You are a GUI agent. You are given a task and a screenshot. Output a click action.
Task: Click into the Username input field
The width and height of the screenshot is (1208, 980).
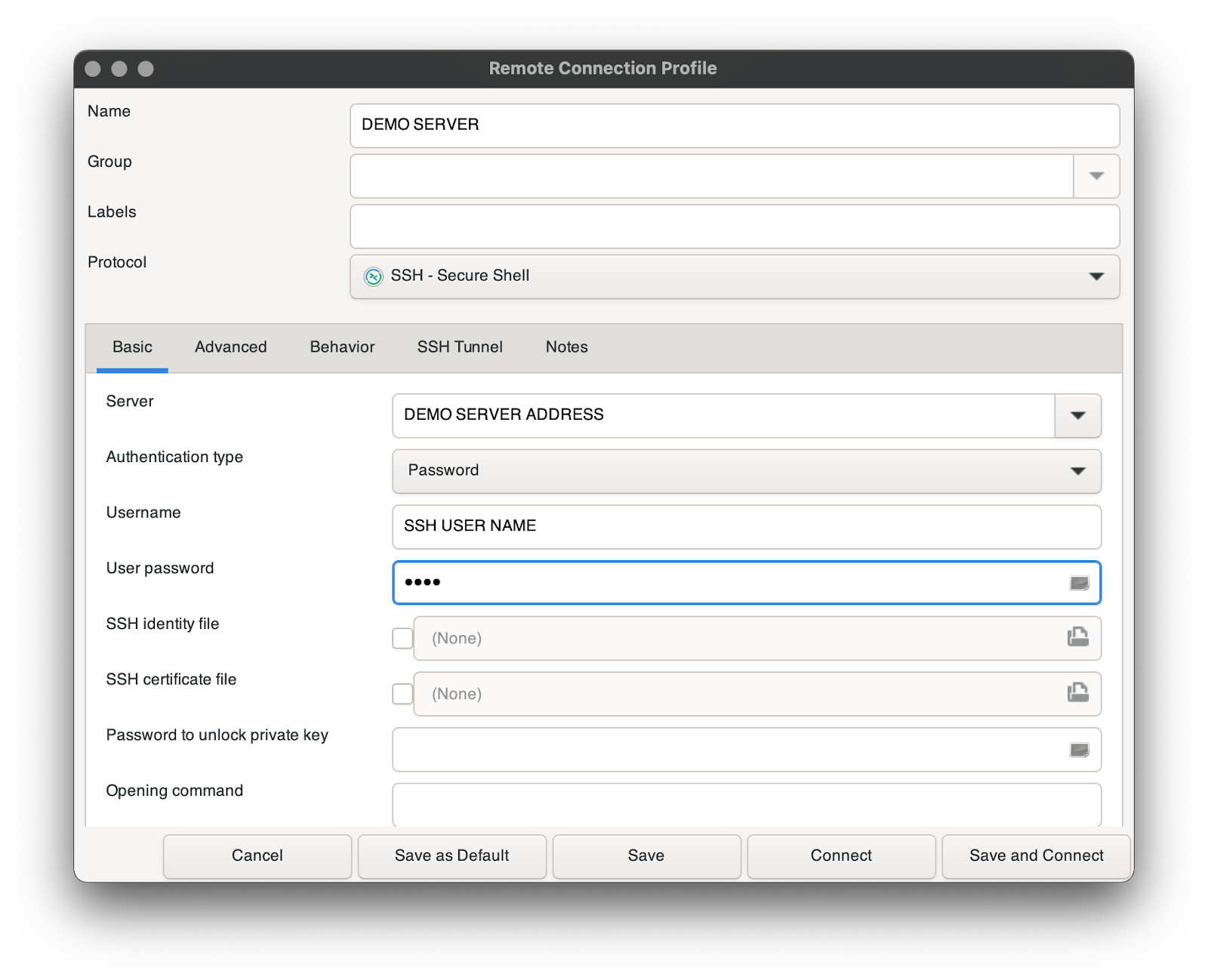pyautogui.click(x=746, y=526)
